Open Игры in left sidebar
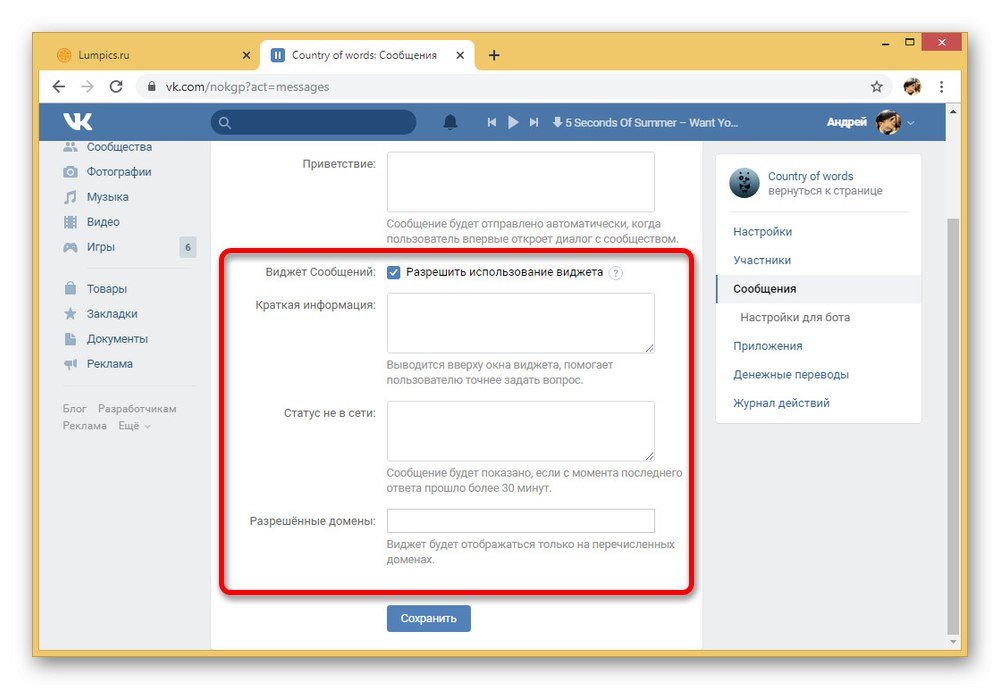 pyautogui.click(x=101, y=247)
